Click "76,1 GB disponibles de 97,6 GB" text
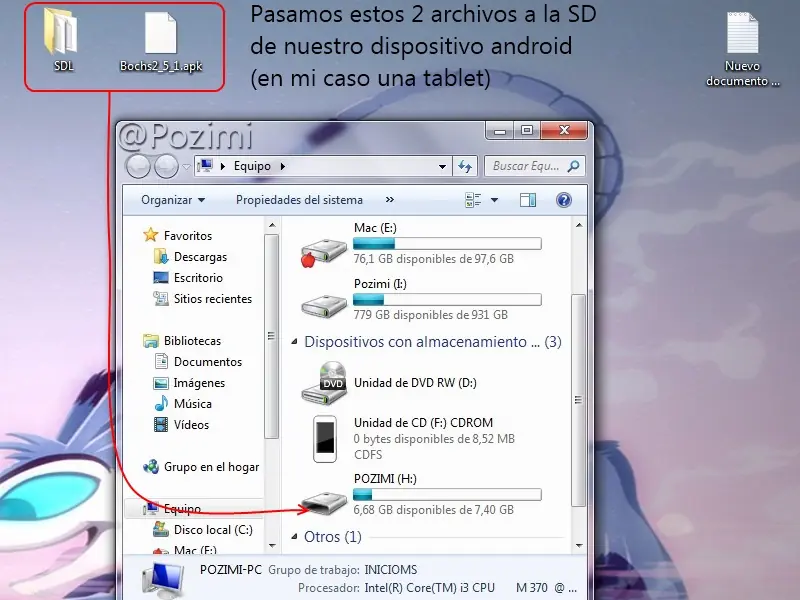Viewport: 800px width, 600px height. pos(433,259)
